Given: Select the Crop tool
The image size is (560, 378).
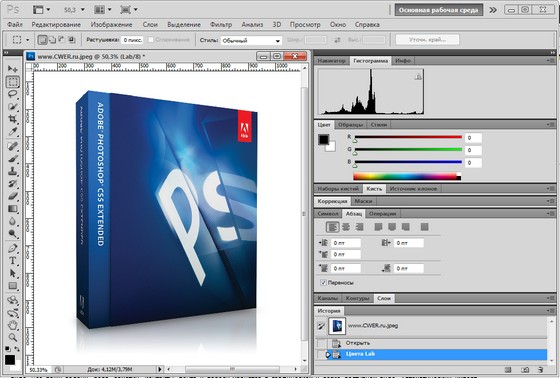Looking at the screenshot, I should coord(12,119).
